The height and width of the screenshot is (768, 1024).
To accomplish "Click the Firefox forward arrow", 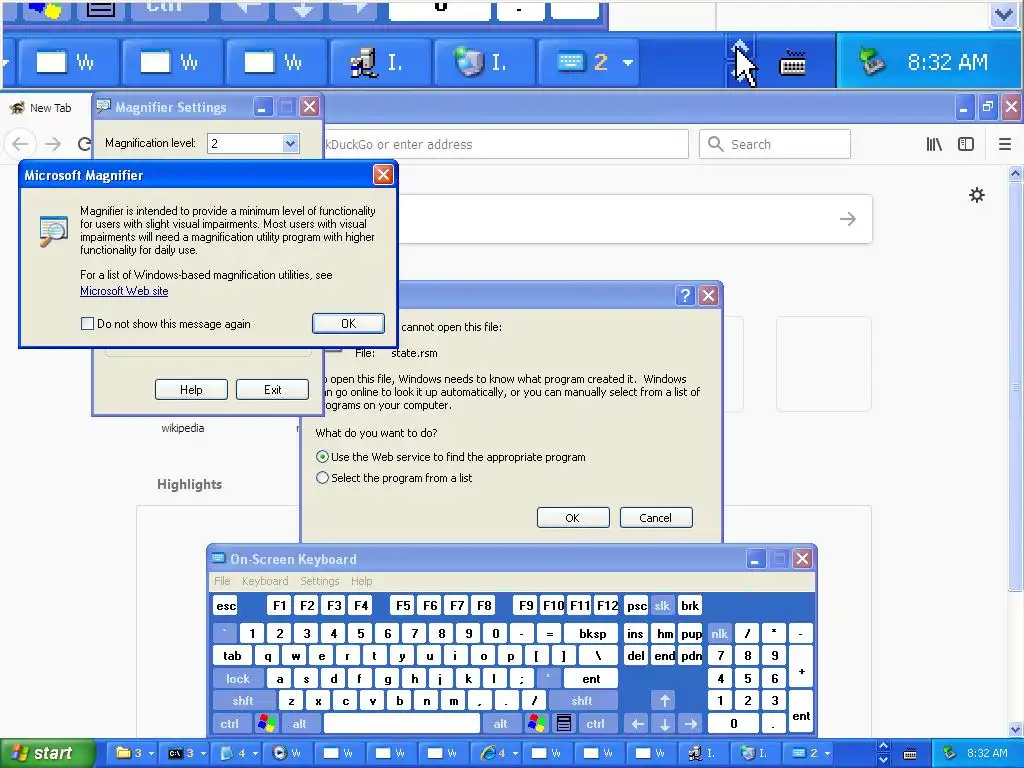I will (x=53, y=144).
